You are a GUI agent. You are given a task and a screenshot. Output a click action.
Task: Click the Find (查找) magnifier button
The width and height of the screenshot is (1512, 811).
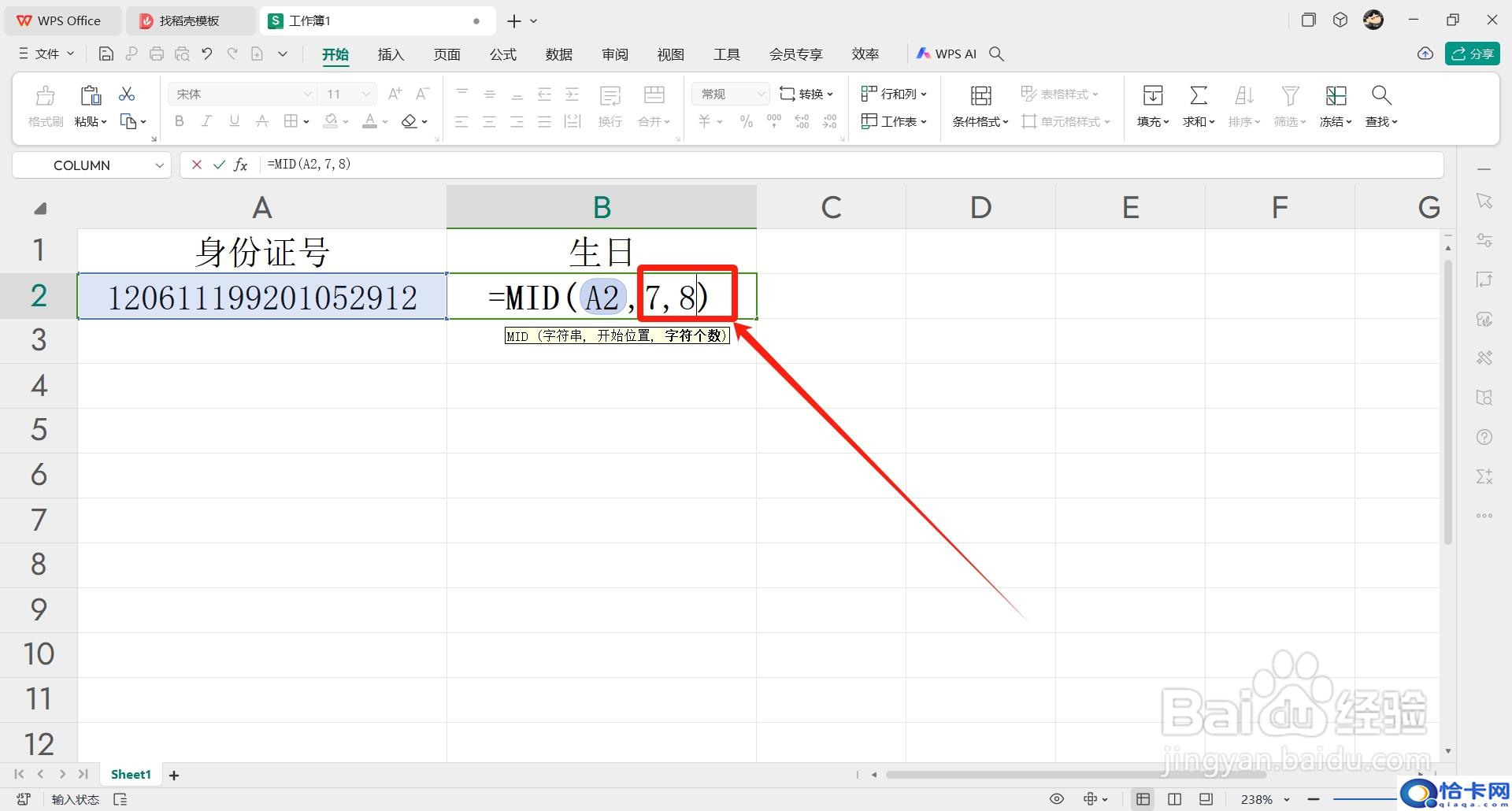[x=1381, y=106]
